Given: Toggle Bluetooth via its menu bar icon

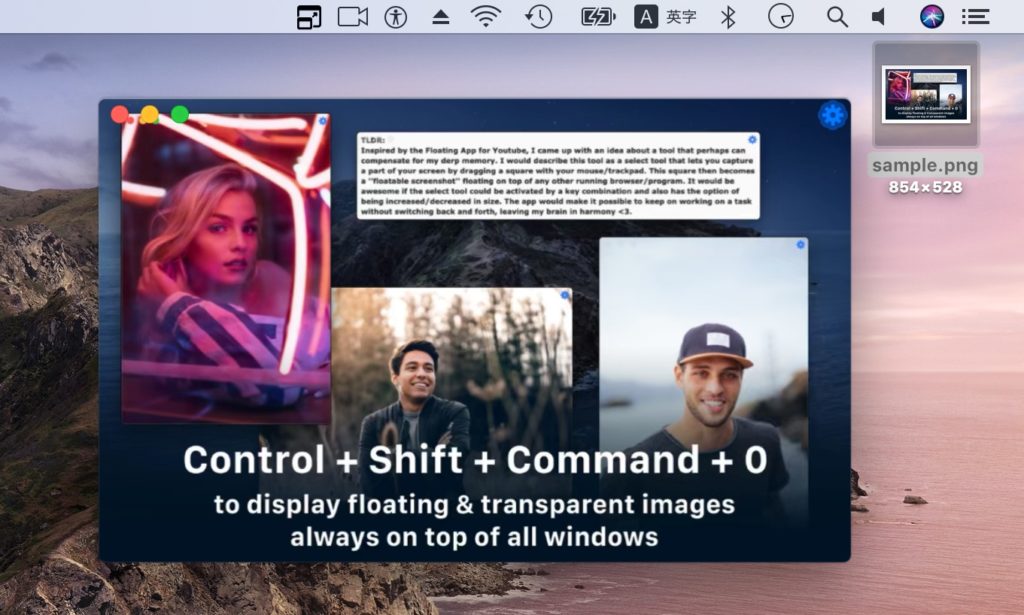Looking at the screenshot, I should [x=726, y=16].
